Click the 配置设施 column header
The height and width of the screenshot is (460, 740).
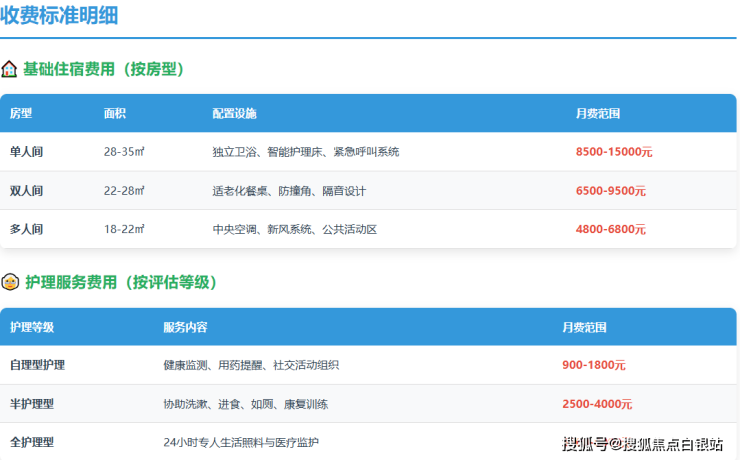tap(234, 113)
